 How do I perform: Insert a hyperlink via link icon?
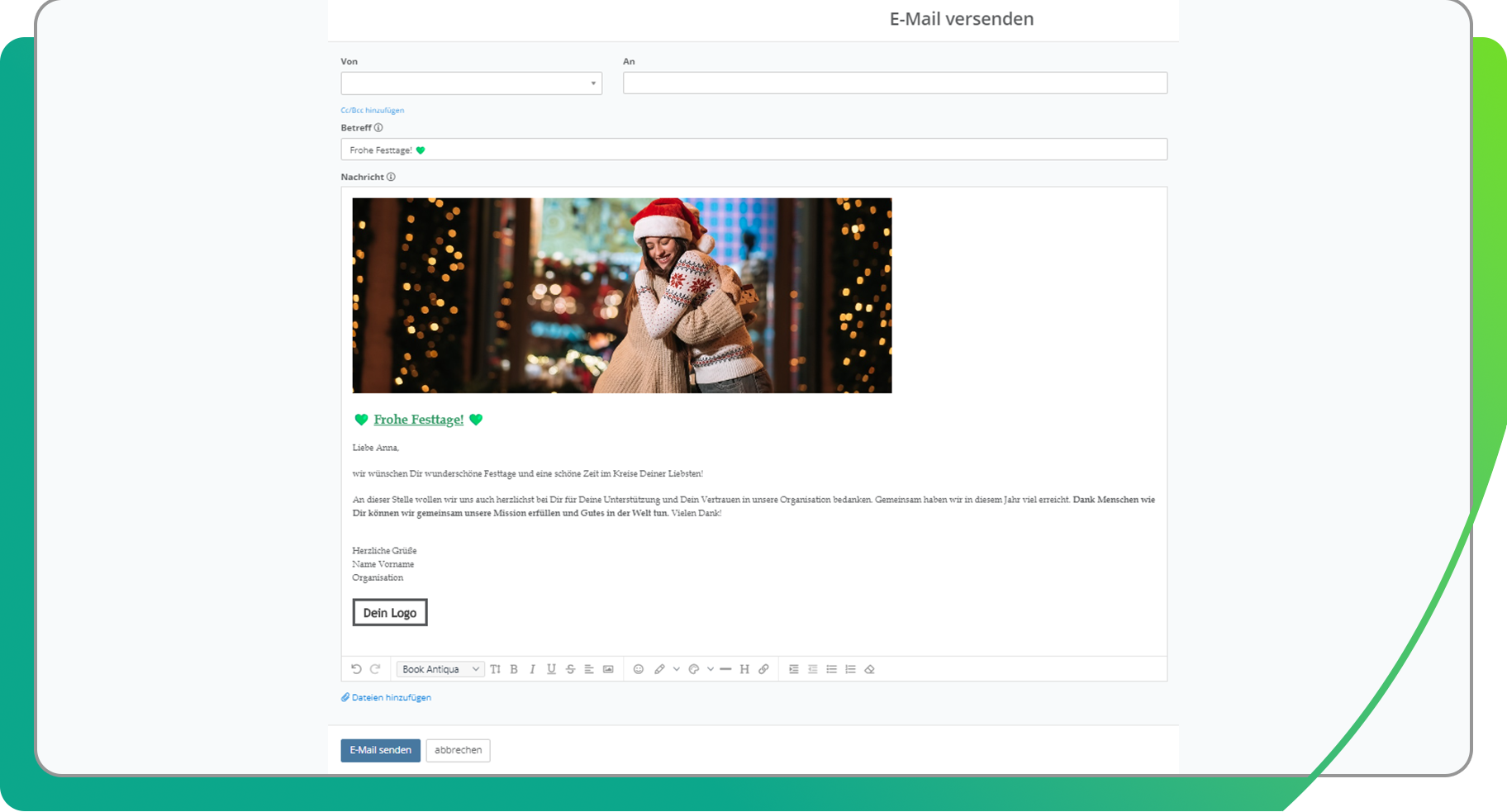pos(763,669)
